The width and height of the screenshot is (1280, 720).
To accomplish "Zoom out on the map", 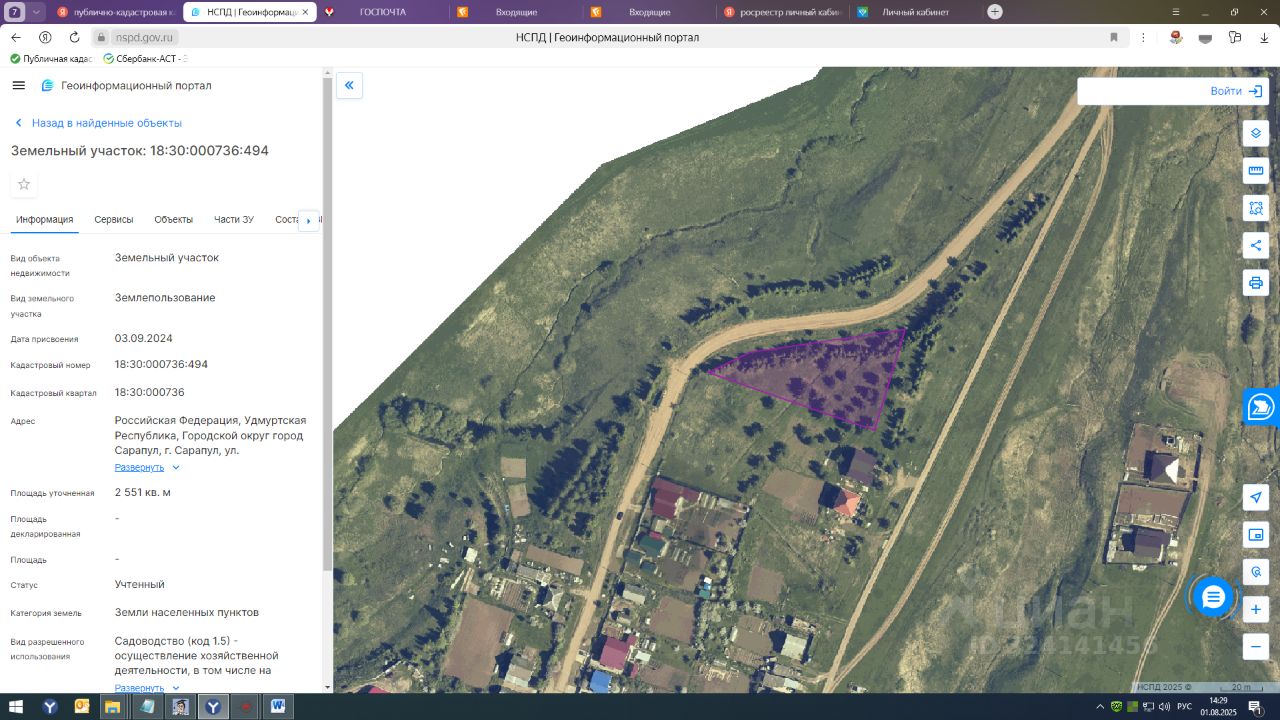I will (x=1256, y=647).
